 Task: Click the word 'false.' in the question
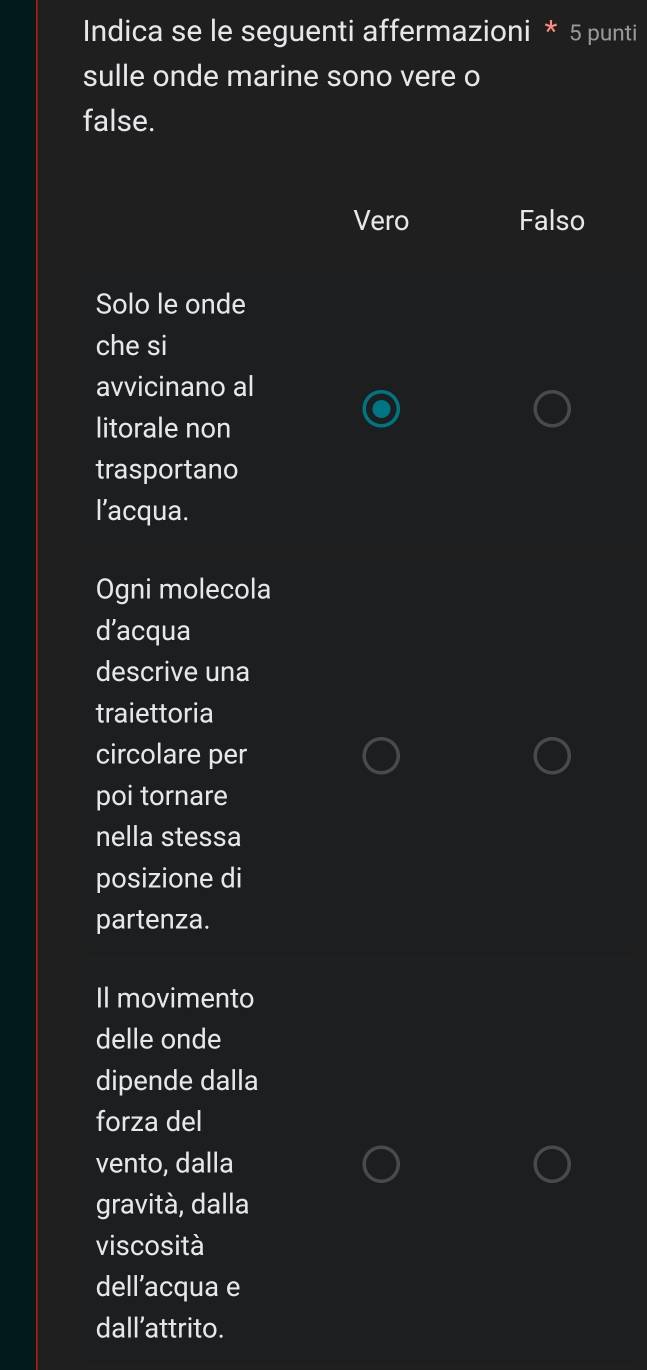click(x=119, y=122)
